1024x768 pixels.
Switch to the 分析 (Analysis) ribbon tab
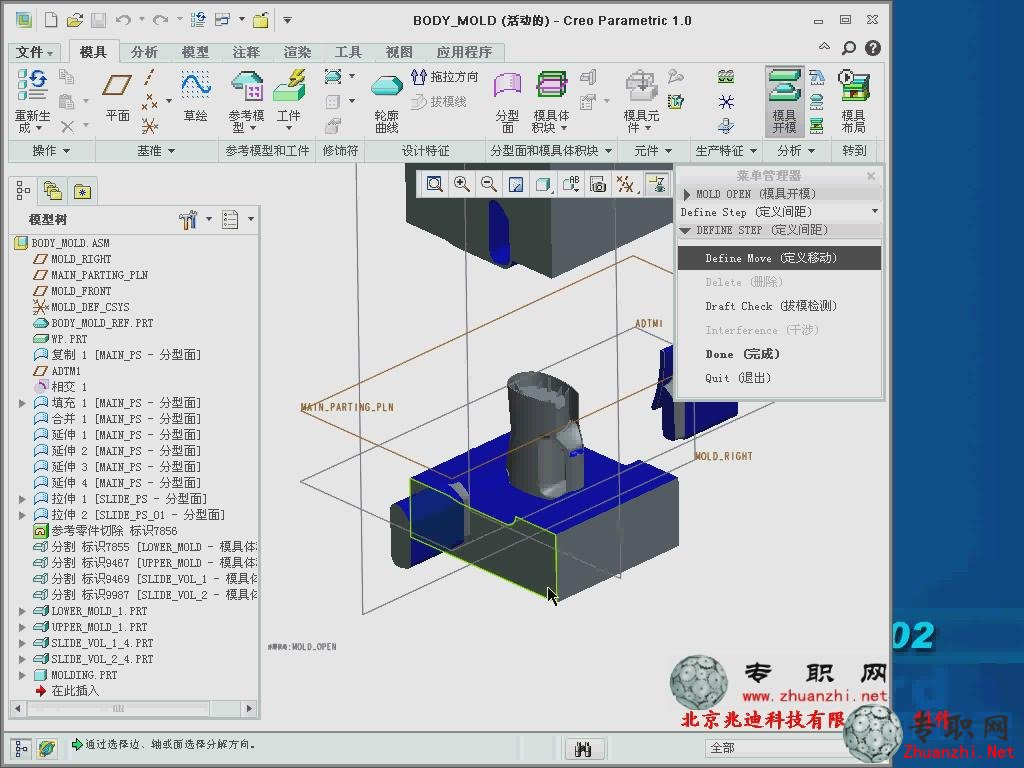(x=144, y=52)
